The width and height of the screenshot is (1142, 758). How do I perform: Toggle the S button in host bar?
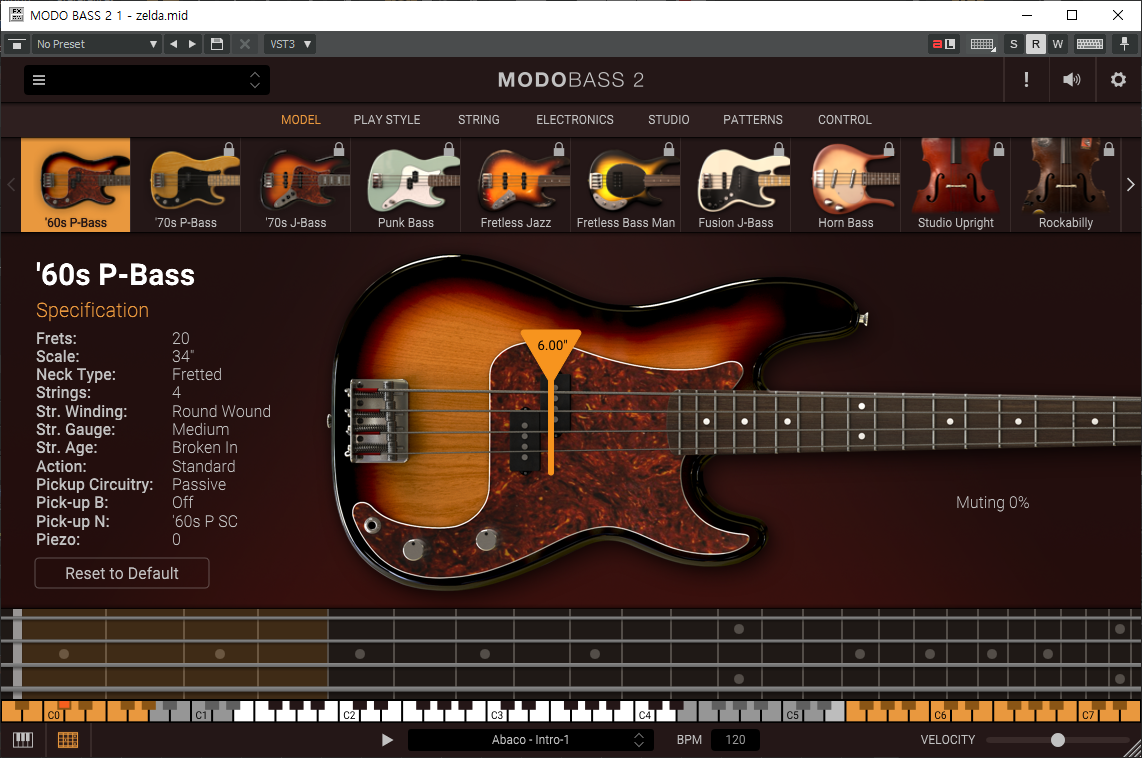1013,44
